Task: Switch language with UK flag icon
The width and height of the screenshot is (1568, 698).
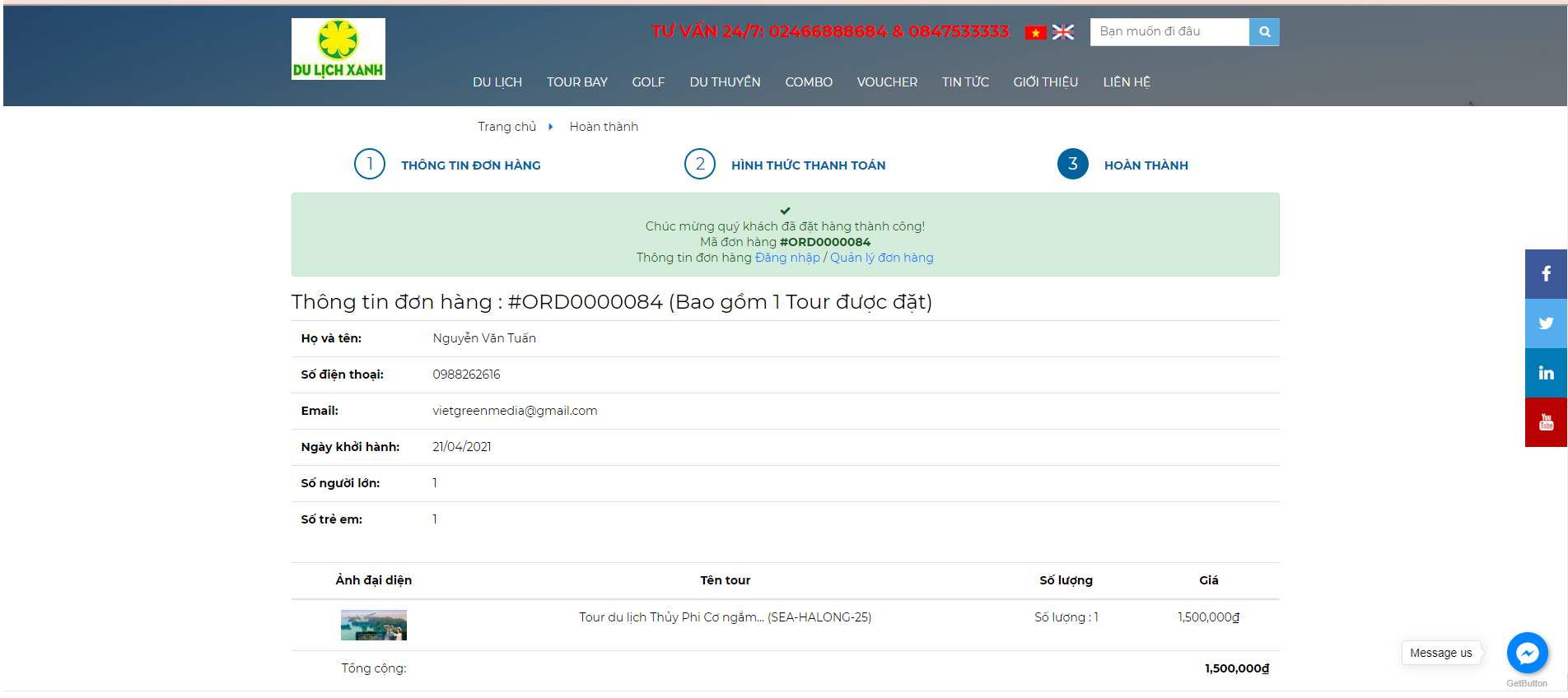Action: [x=1063, y=32]
